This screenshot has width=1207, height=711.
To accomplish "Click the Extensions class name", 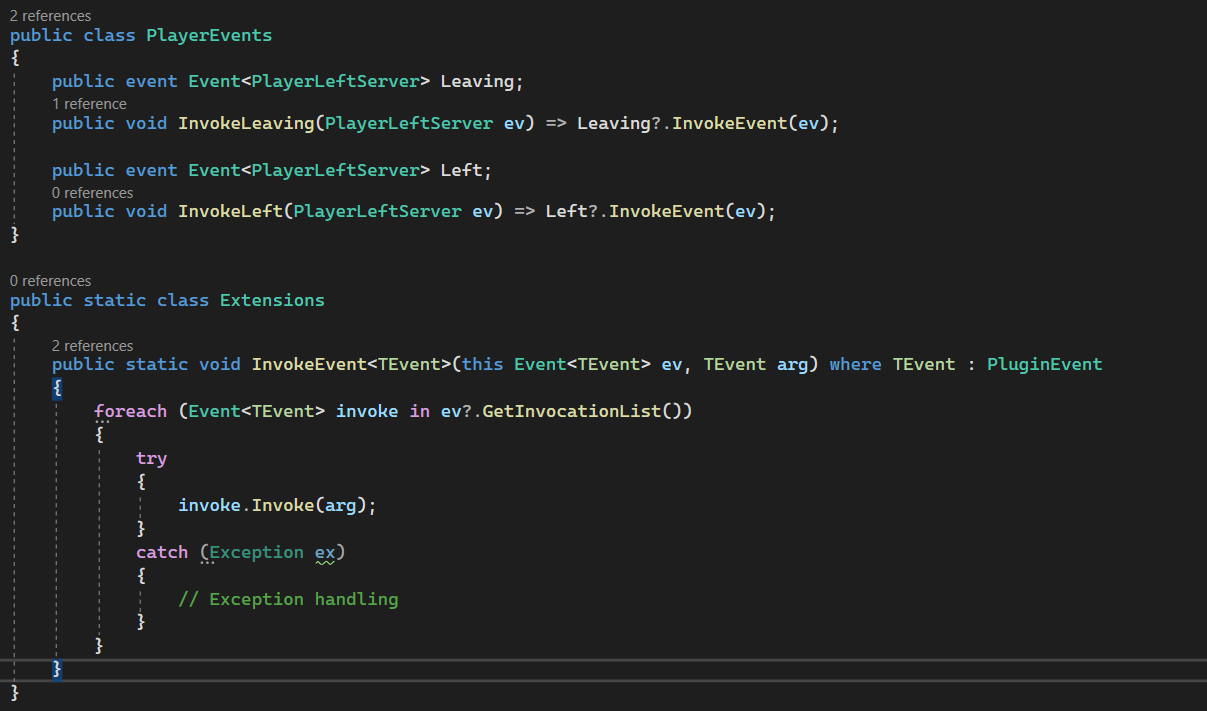I will (x=272, y=300).
